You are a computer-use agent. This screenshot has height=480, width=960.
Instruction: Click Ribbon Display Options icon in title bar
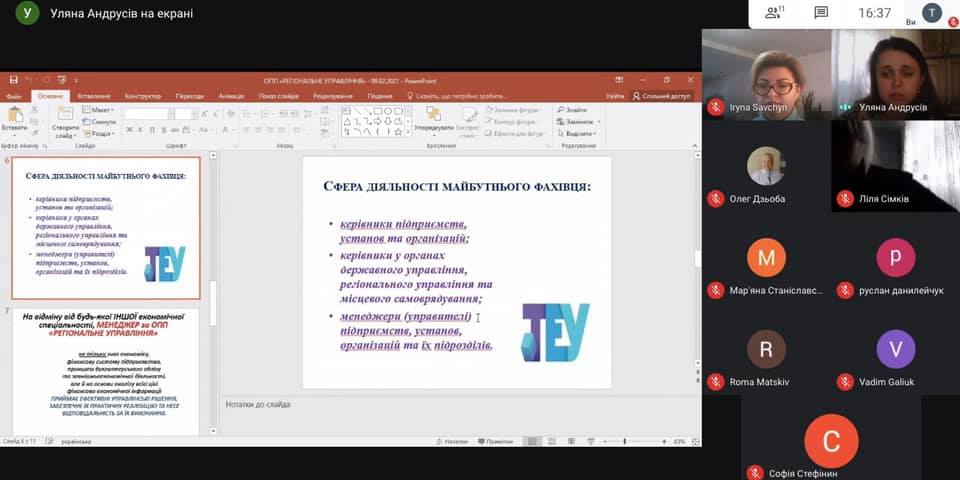click(619, 80)
